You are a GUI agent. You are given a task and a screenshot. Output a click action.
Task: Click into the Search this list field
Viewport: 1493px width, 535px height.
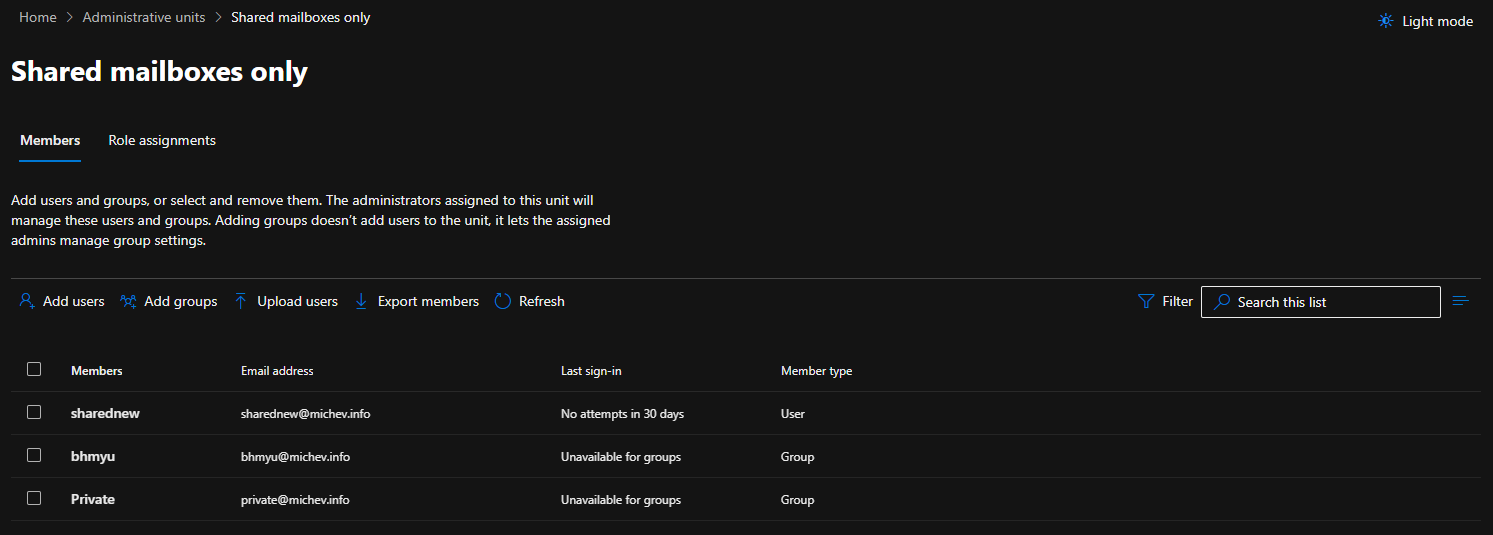(x=1332, y=302)
